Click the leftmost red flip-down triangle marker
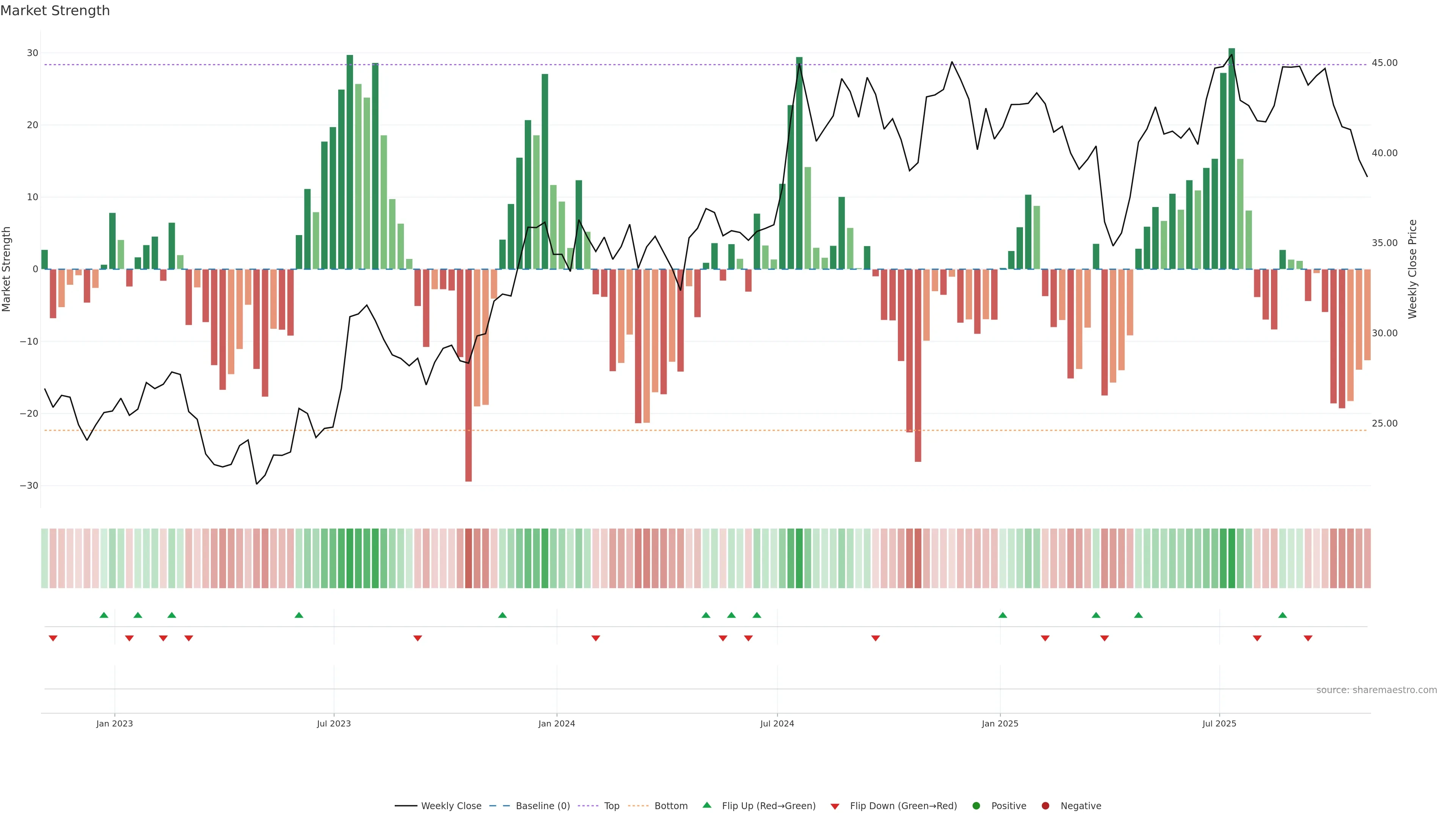The width and height of the screenshot is (1456, 819). pos(53,638)
